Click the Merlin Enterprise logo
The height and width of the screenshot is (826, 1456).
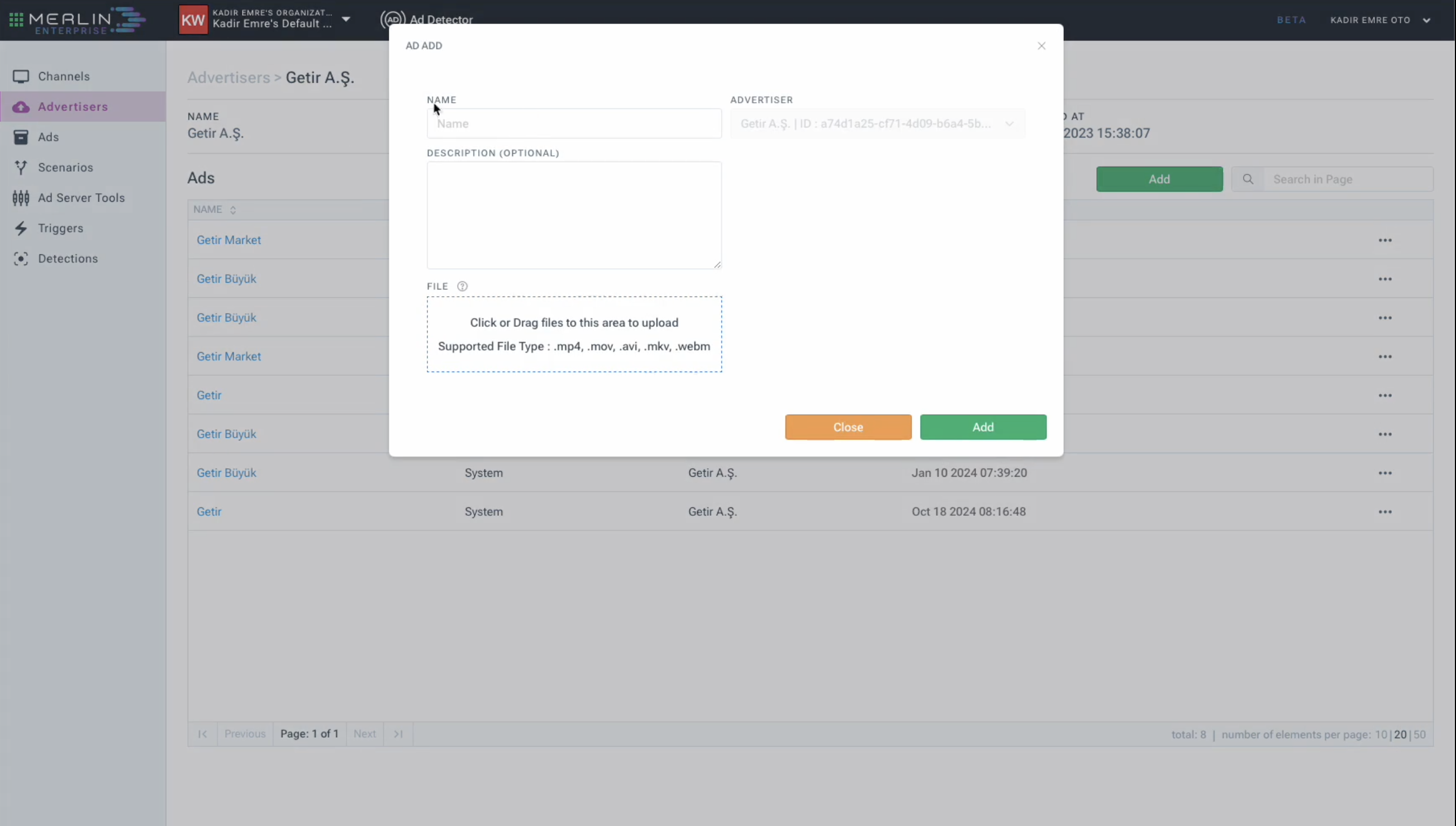87,21
